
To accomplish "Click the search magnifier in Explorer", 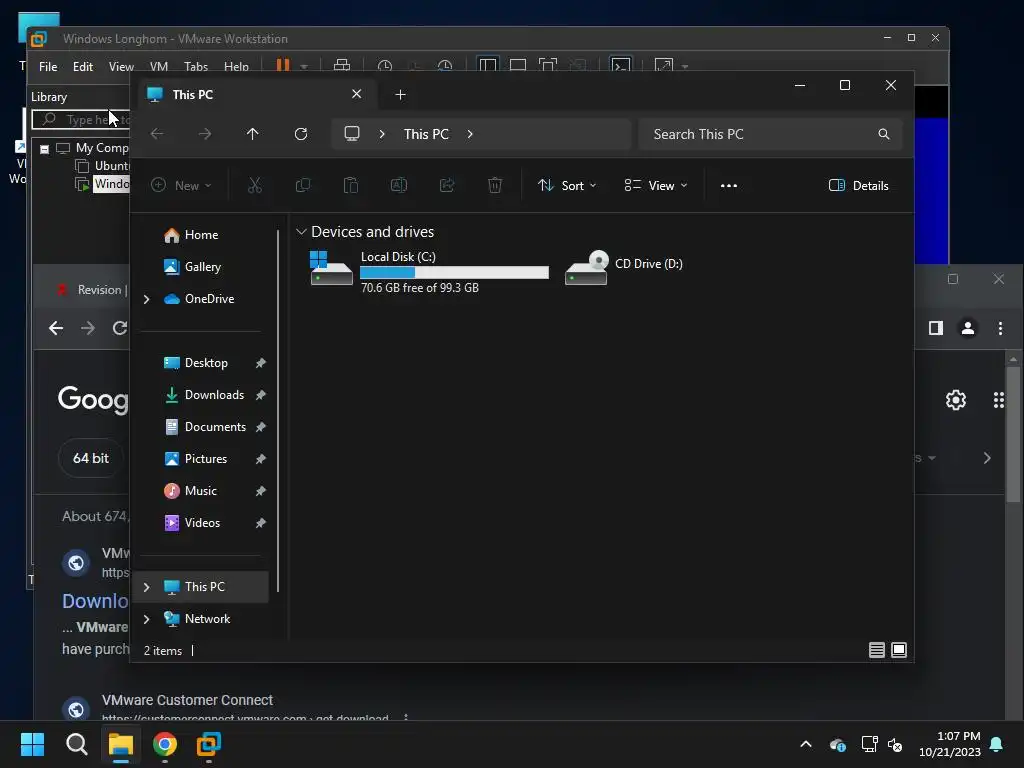I will 884,134.
